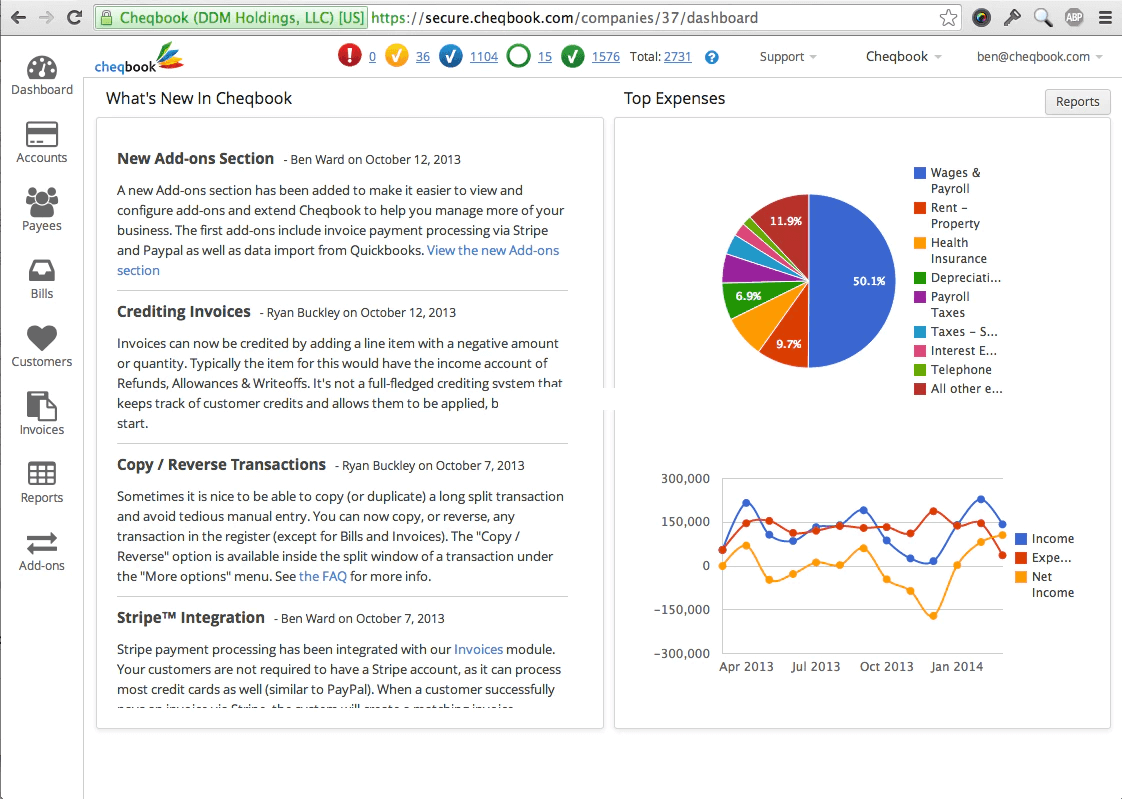Open Customers heart icon in sidebar

pyautogui.click(x=42, y=338)
